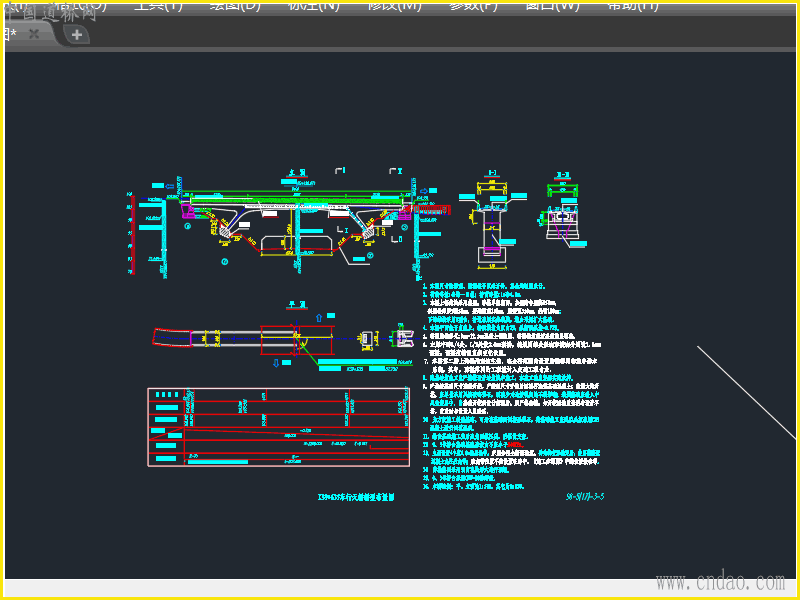Image resolution: width=800 pixels, height=600 pixels.
Task: Open the 窗口(W) Window menu
Action: coord(552,5)
